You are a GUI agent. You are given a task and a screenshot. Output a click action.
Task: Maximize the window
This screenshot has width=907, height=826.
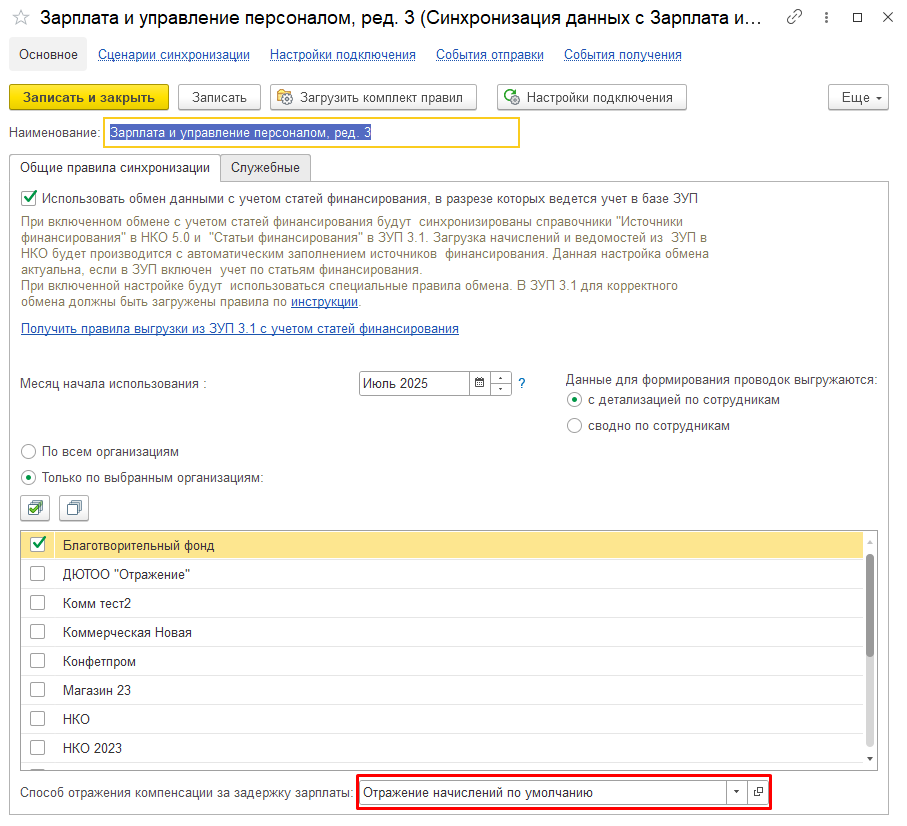pos(857,18)
